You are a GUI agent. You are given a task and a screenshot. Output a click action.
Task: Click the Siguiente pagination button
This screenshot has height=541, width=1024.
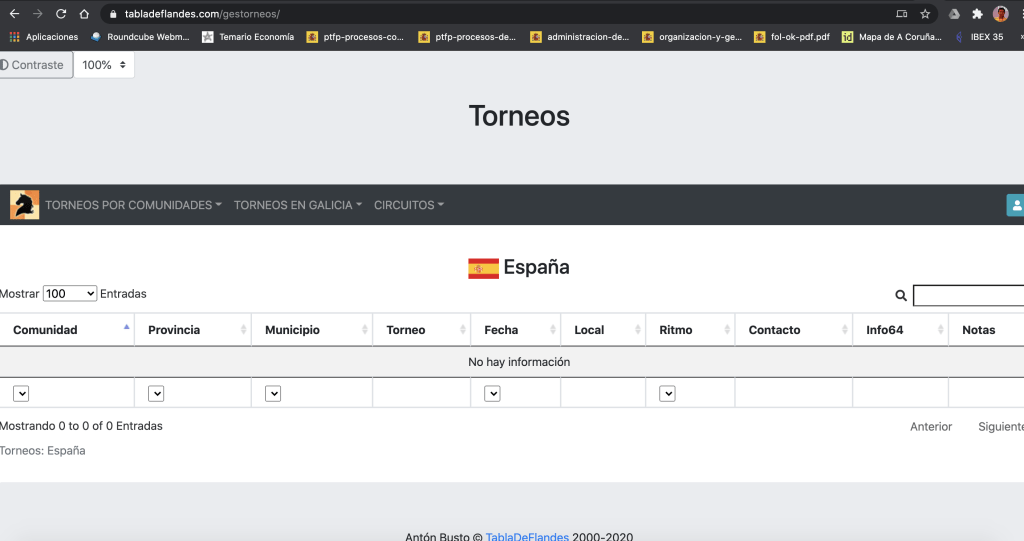tap(1000, 427)
